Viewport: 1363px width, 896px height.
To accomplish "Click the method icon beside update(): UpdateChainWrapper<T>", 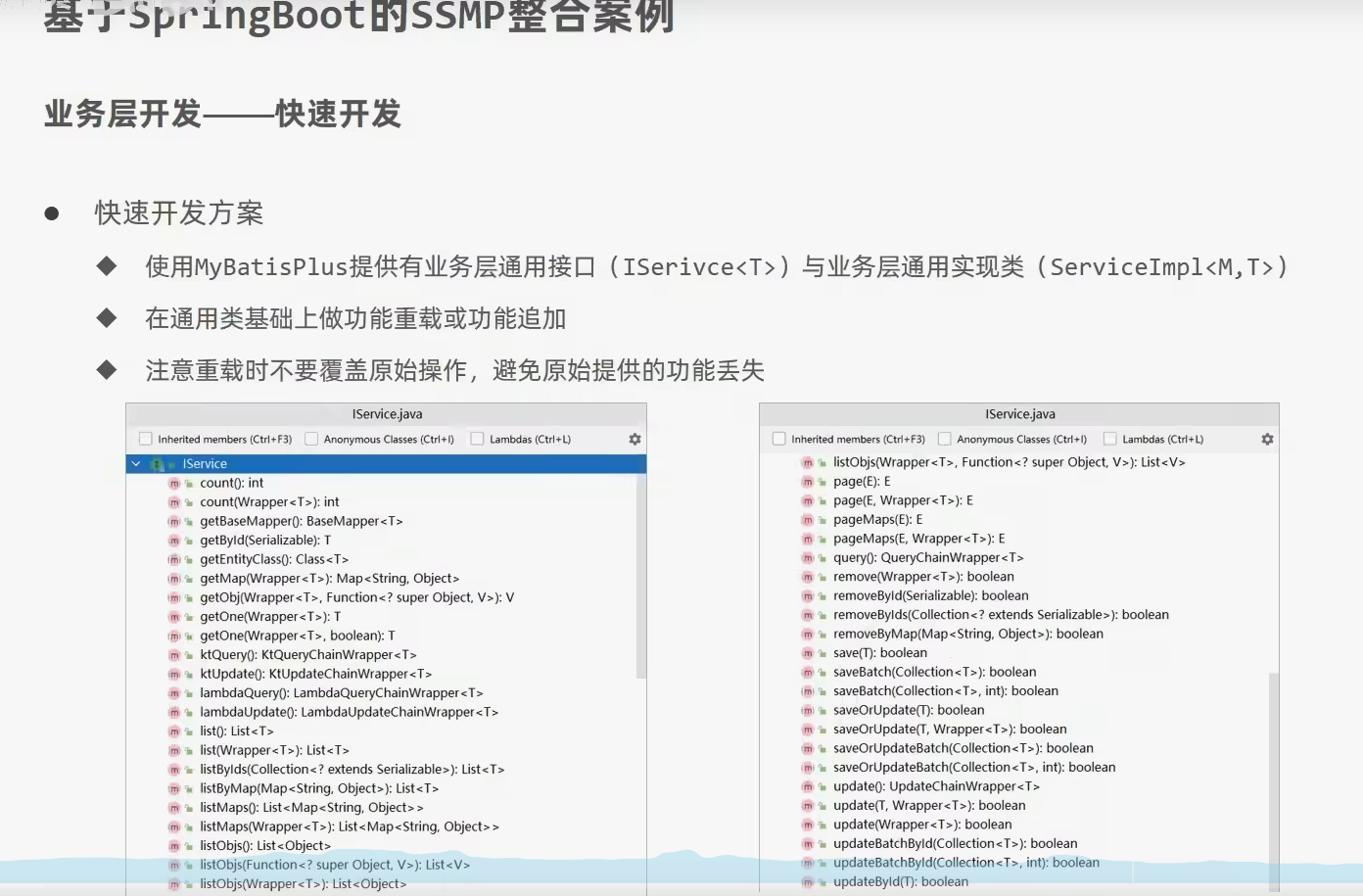I will [808, 787].
